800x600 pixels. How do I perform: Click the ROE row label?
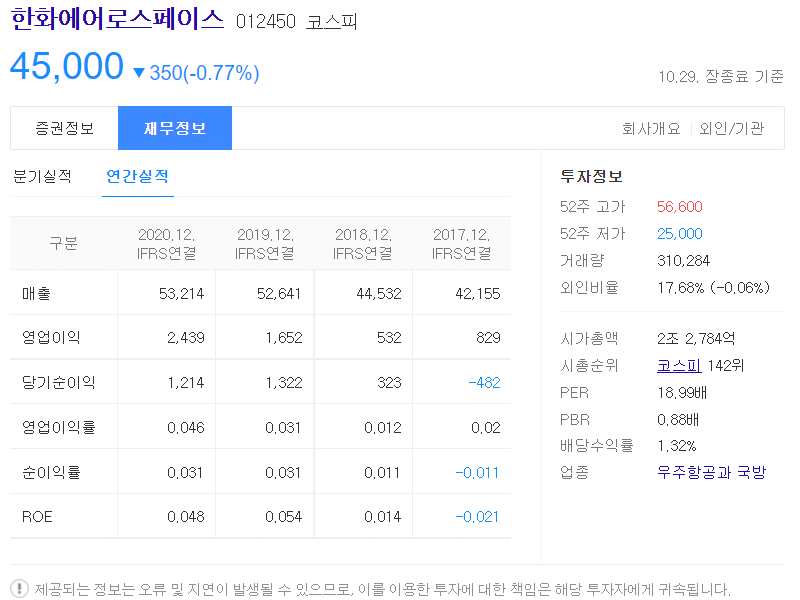point(37,517)
